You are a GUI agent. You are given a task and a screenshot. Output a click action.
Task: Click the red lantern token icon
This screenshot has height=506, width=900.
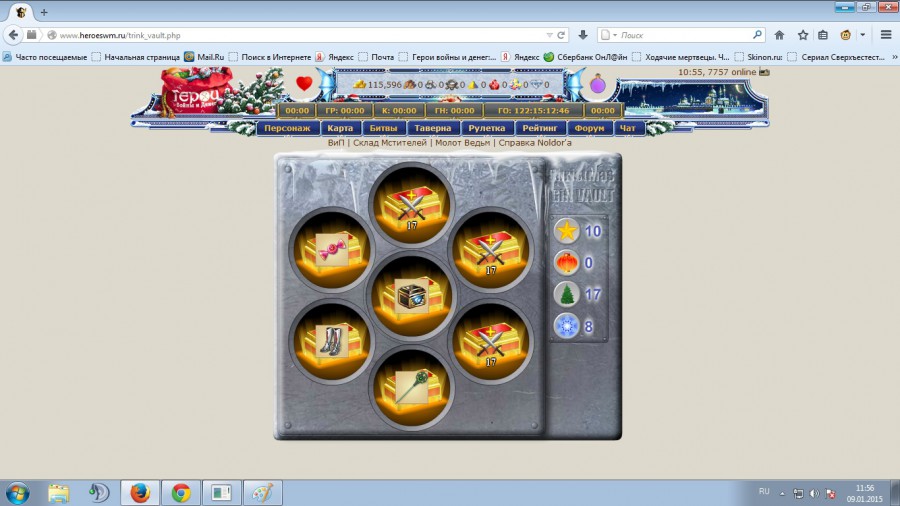coord(566,263)
